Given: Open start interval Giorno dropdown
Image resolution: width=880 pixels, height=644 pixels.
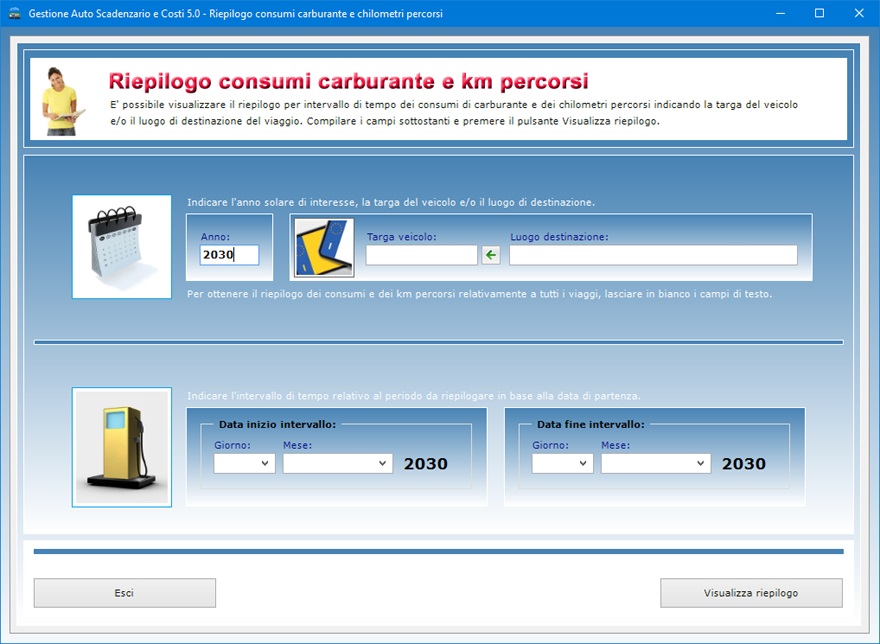Looking at the screenshot, I should click(244, 464).
